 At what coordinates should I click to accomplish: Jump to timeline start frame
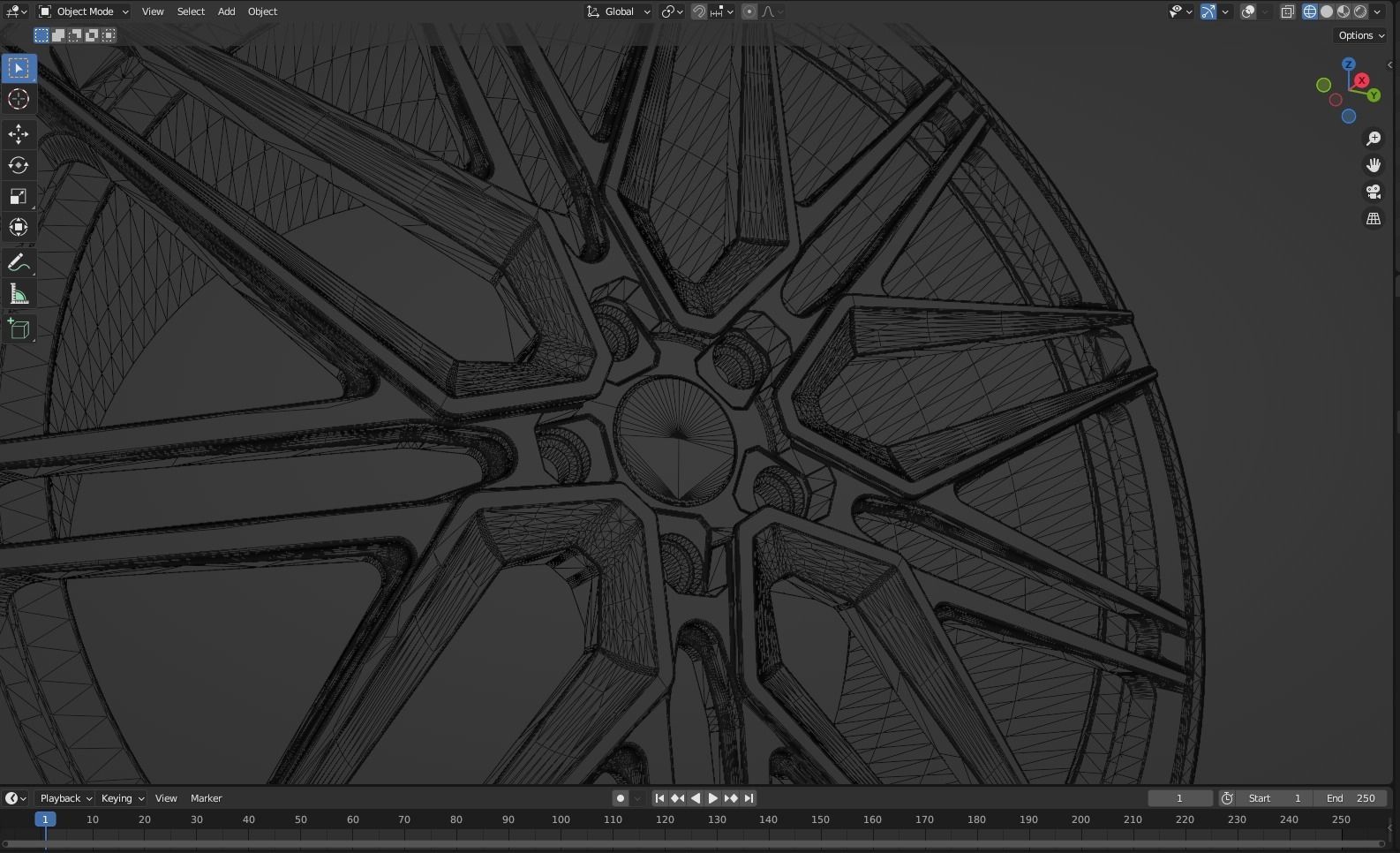click(659, 798)
